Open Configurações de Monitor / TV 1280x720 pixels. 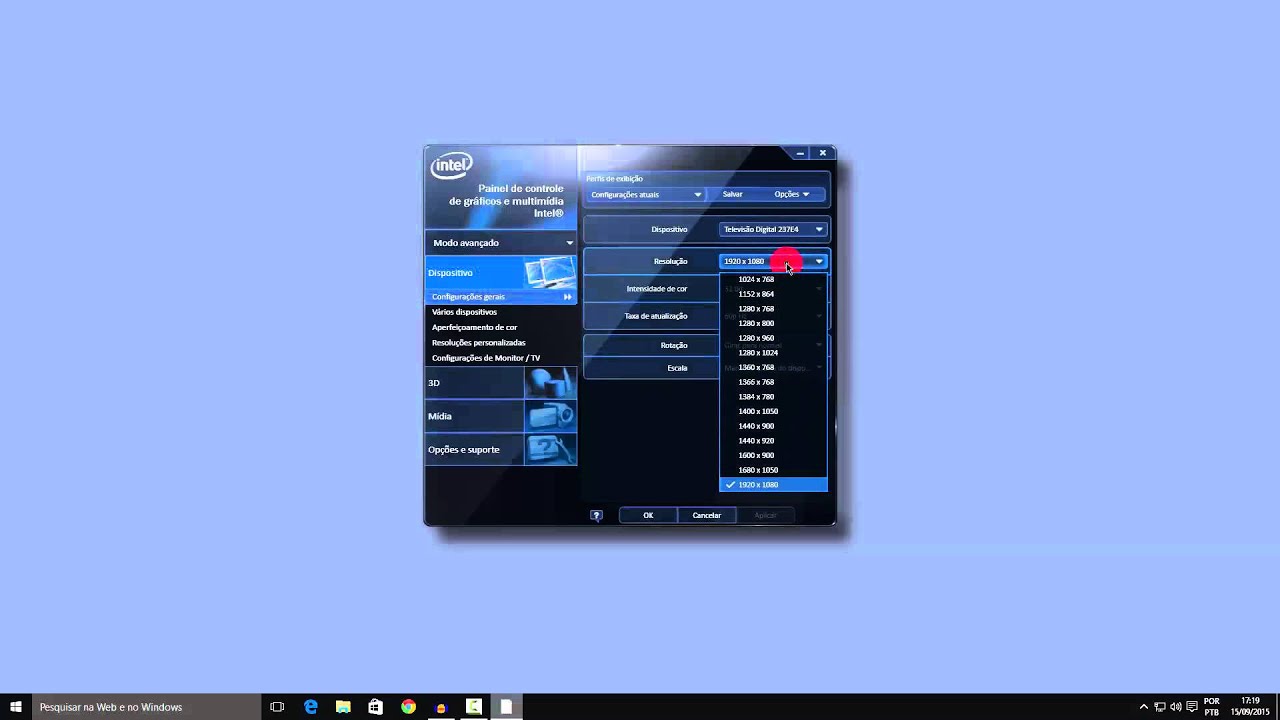tap(486, 358)
